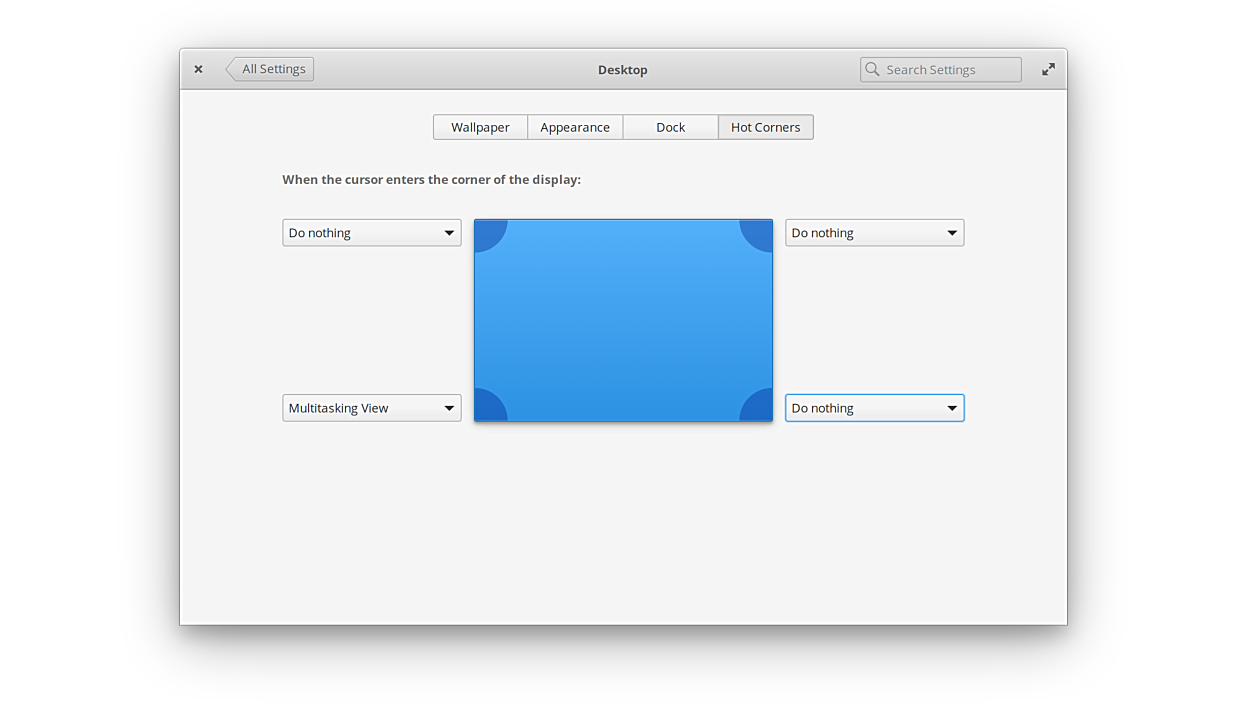Screen dimensions: 1248x702
Task: Click the bottom-left hot corner indicator in preview
Action: coord(487,408)
